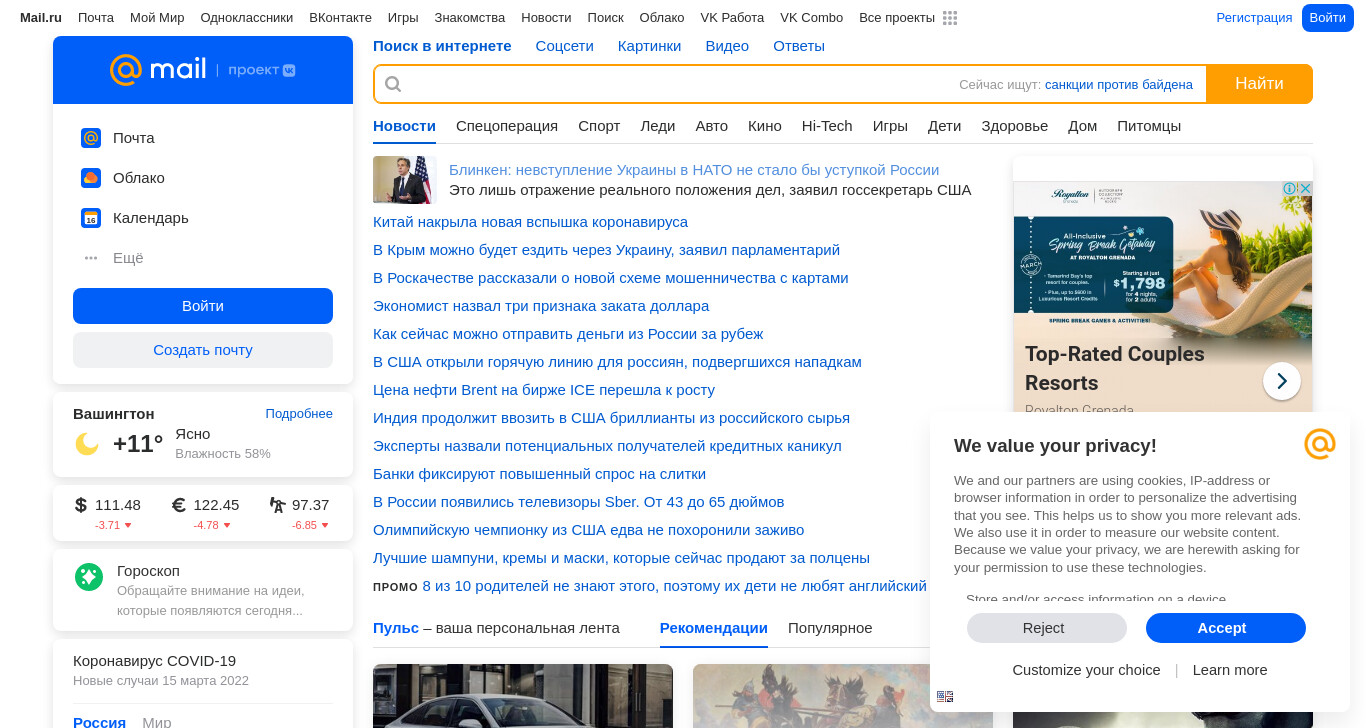Click the Коронавирус COVID-19 heading
1366x728 pixels.
tap(154, 661)
